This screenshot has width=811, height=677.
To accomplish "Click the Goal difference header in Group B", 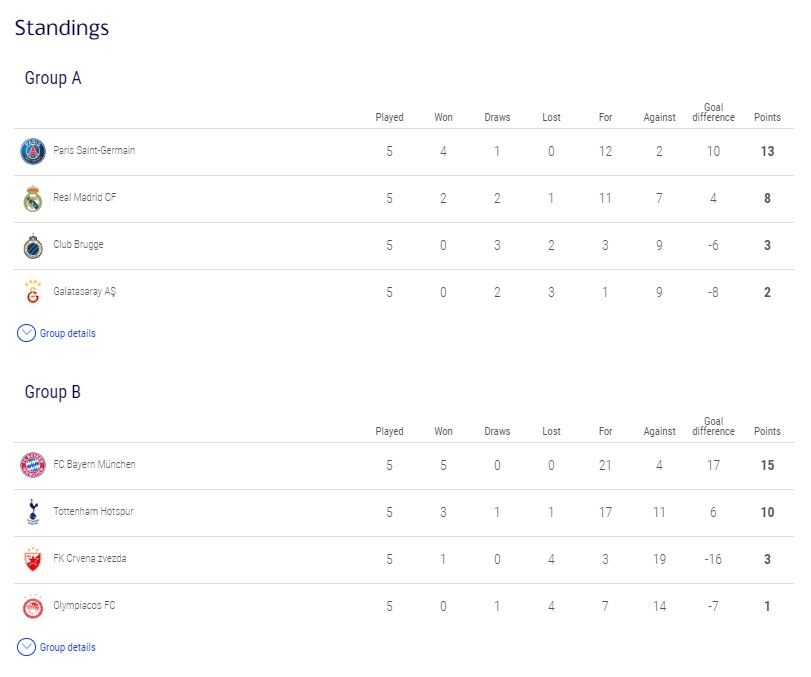I will 713,426.
